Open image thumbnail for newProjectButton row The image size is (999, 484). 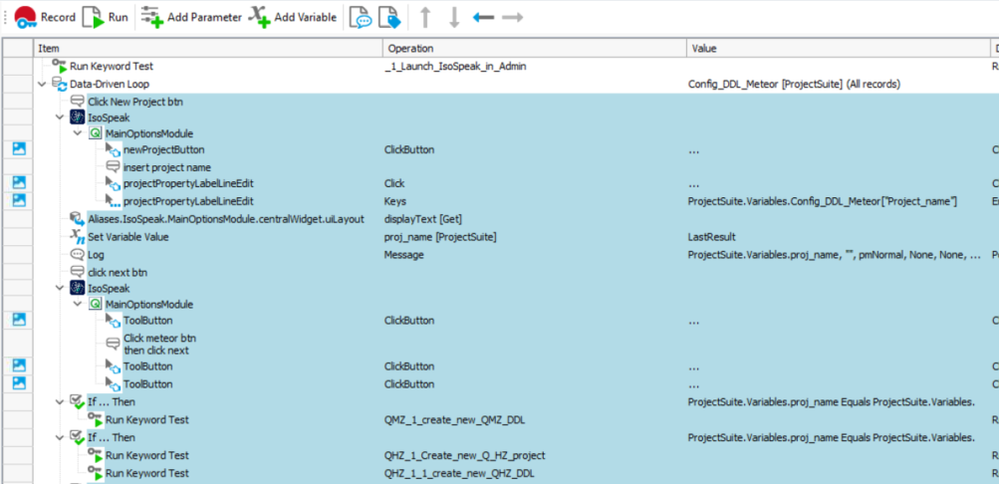click(19, 149)
